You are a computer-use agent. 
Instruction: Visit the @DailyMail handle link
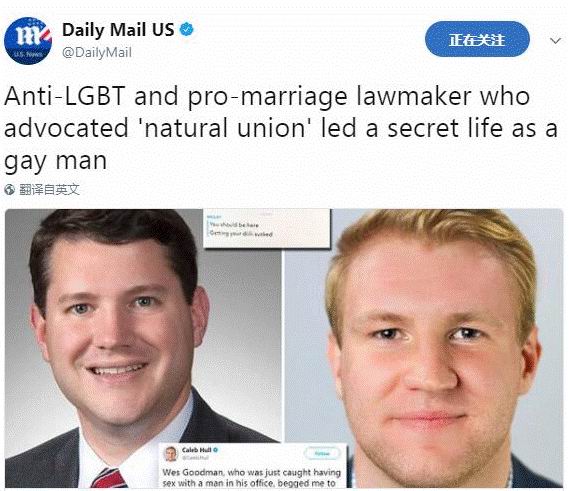(x=97, y=53)
